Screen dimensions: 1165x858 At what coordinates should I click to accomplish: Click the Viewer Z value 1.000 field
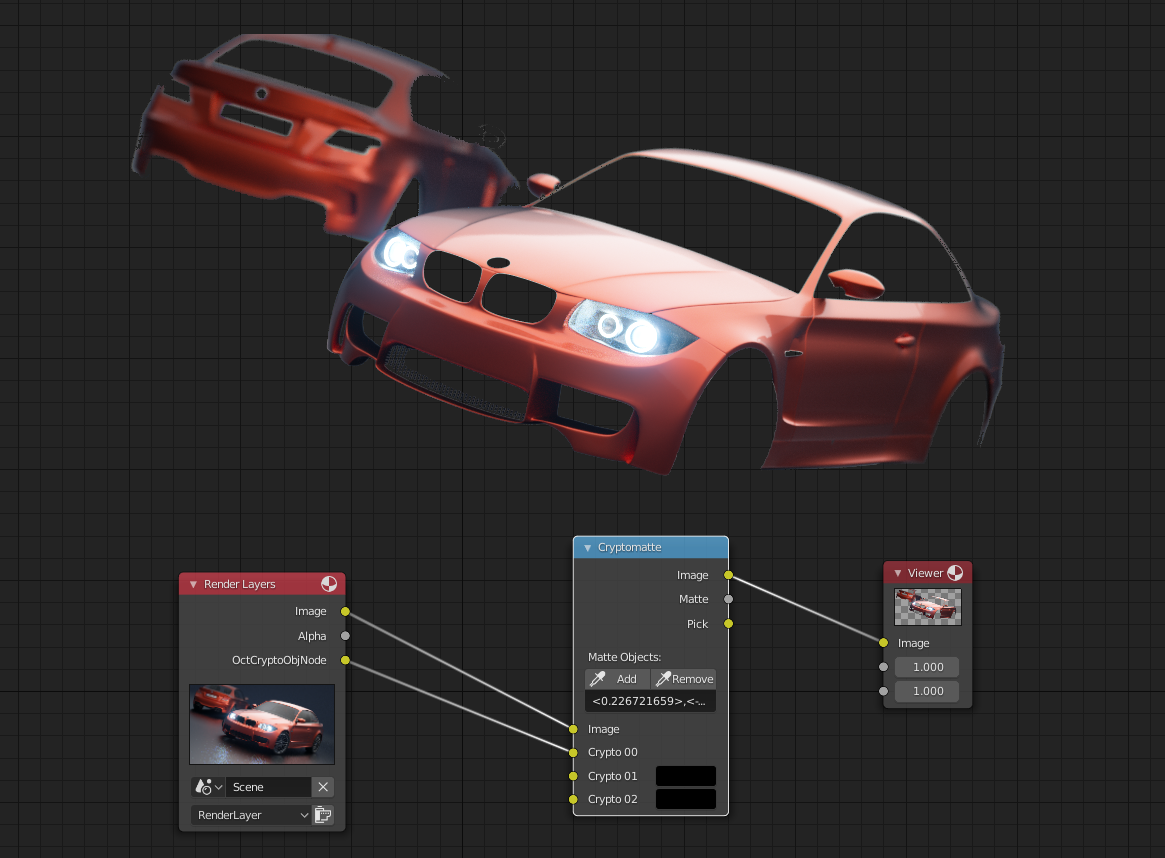click(x=927, y=691)
